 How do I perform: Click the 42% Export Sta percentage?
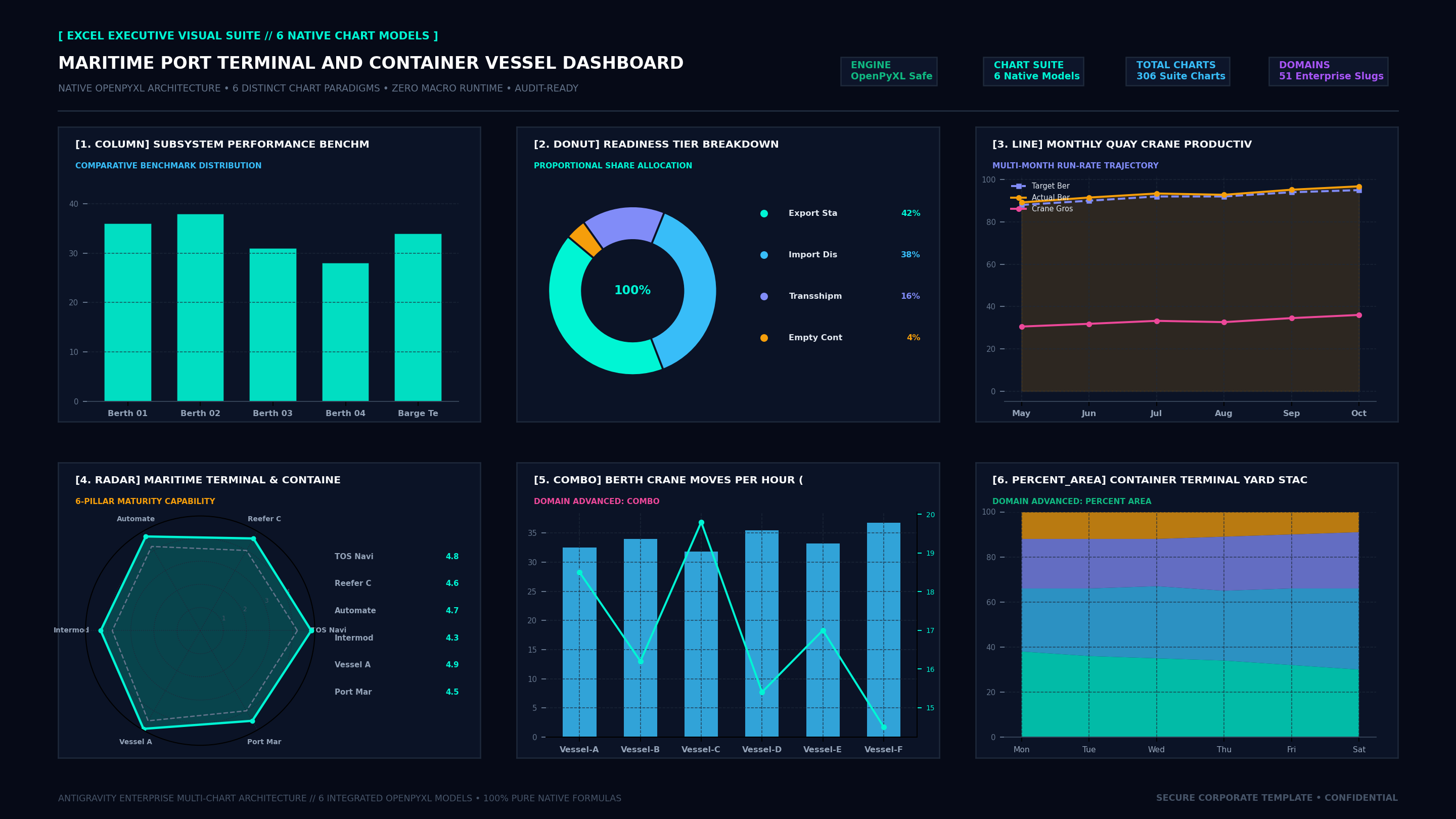tap(911, 214)
